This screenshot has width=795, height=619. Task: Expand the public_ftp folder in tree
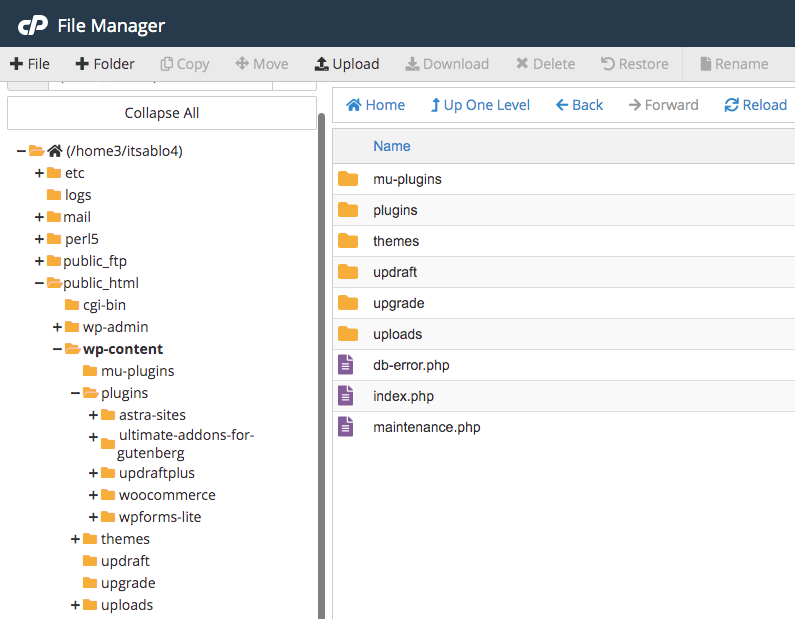tap(39, 261)
